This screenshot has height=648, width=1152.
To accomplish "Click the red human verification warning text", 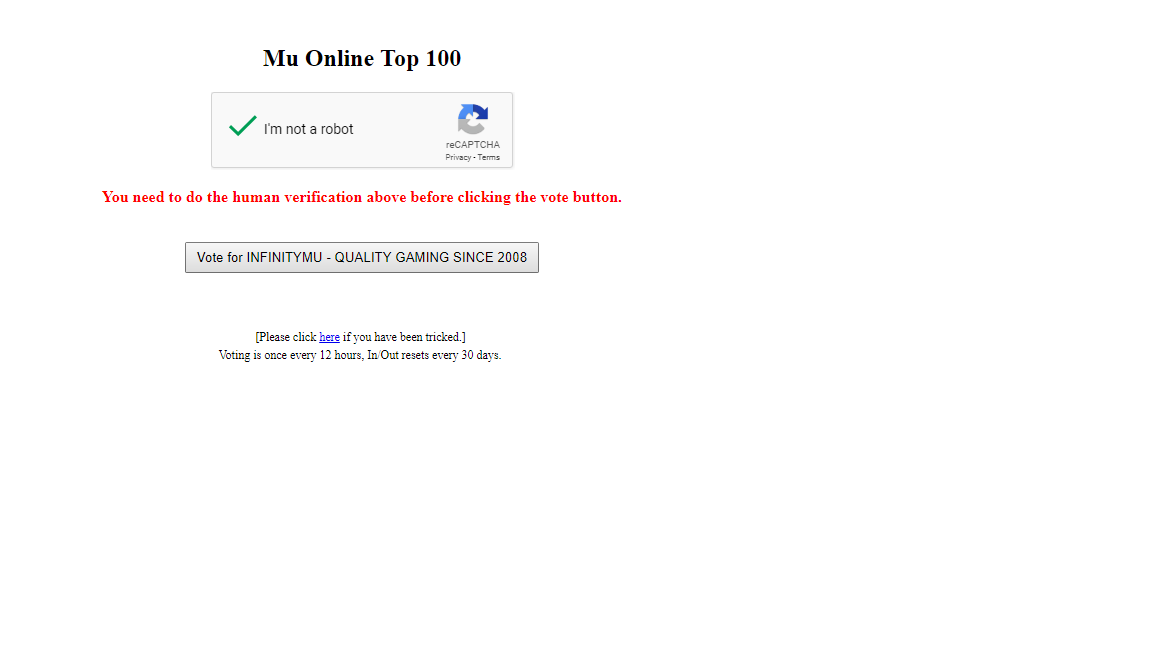I will coord(361,197).
